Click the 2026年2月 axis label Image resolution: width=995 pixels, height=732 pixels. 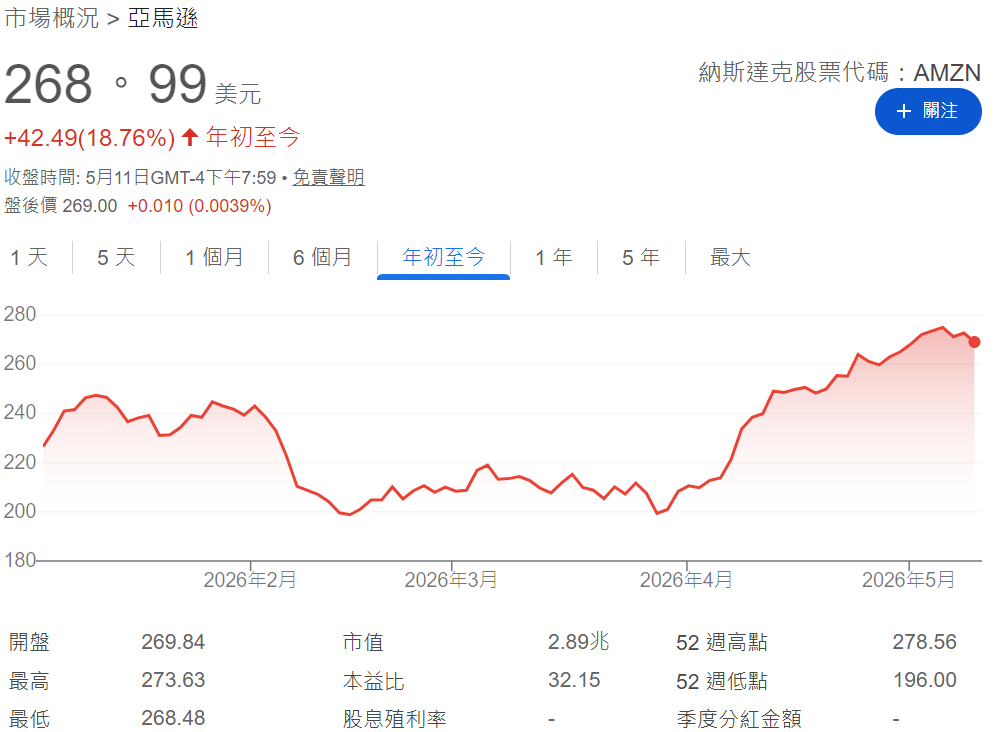click(x=250, y=579)
